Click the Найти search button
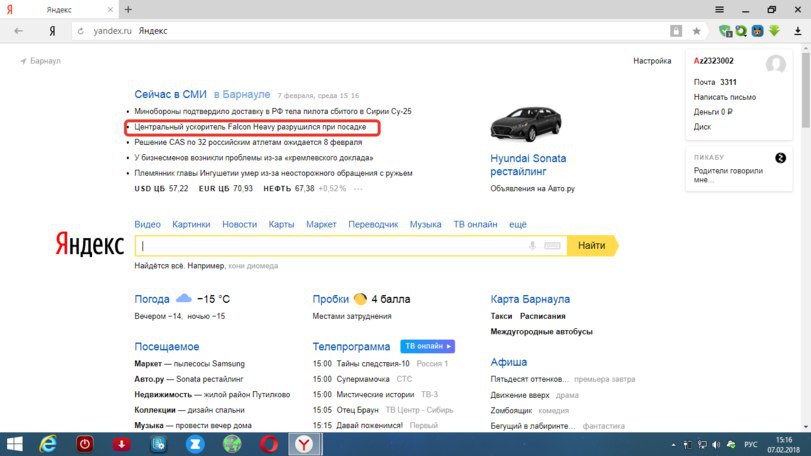The width and height of the screenshot is (811, 456). 592,246
